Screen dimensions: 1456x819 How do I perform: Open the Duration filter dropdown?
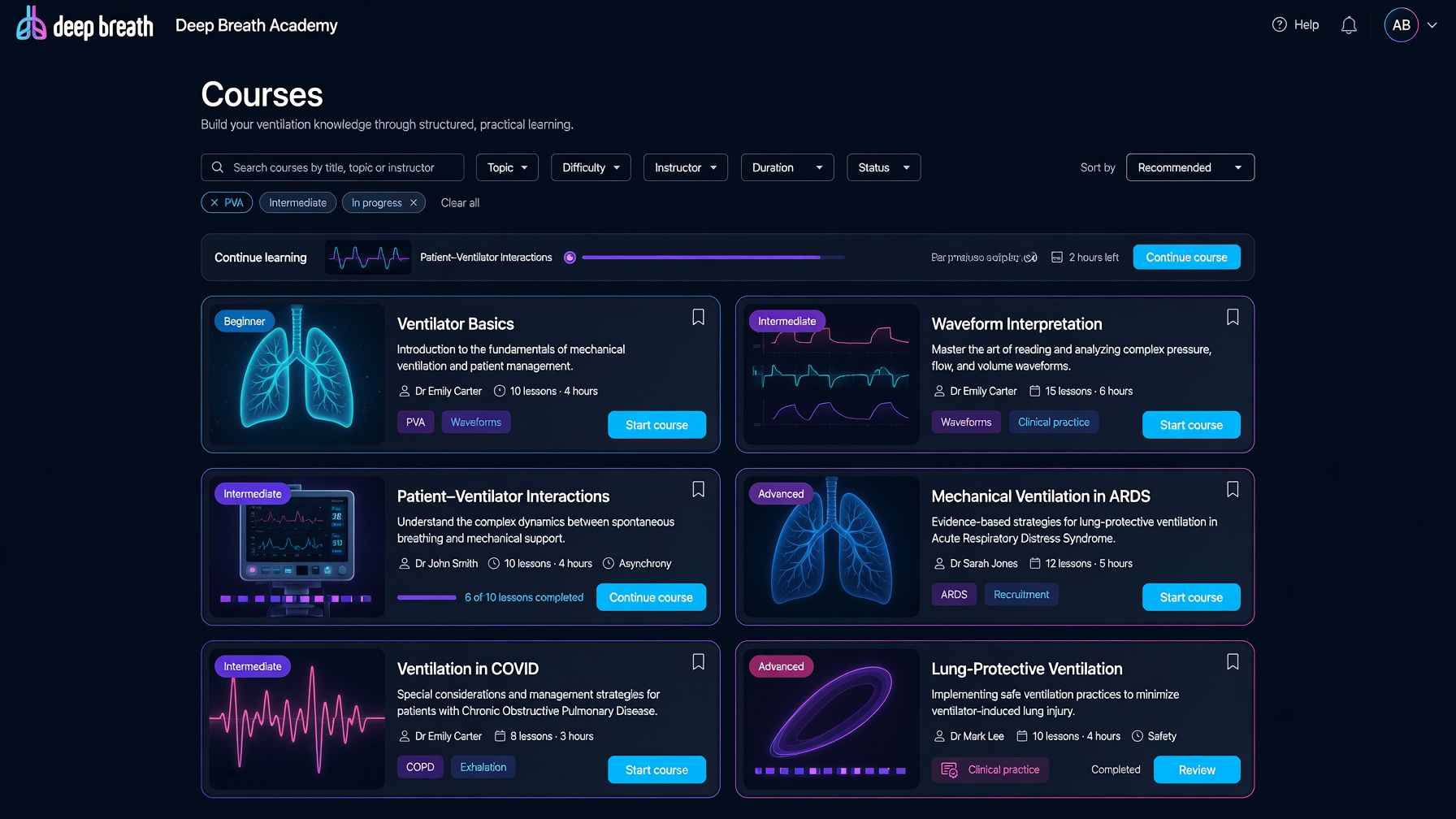pos(787,167)
